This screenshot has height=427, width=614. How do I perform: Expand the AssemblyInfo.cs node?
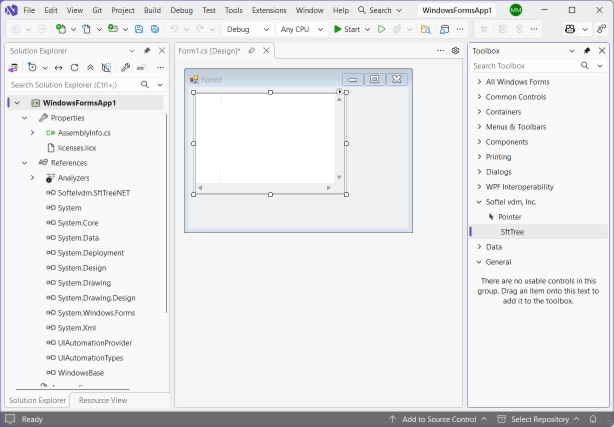tap(33, 133)
